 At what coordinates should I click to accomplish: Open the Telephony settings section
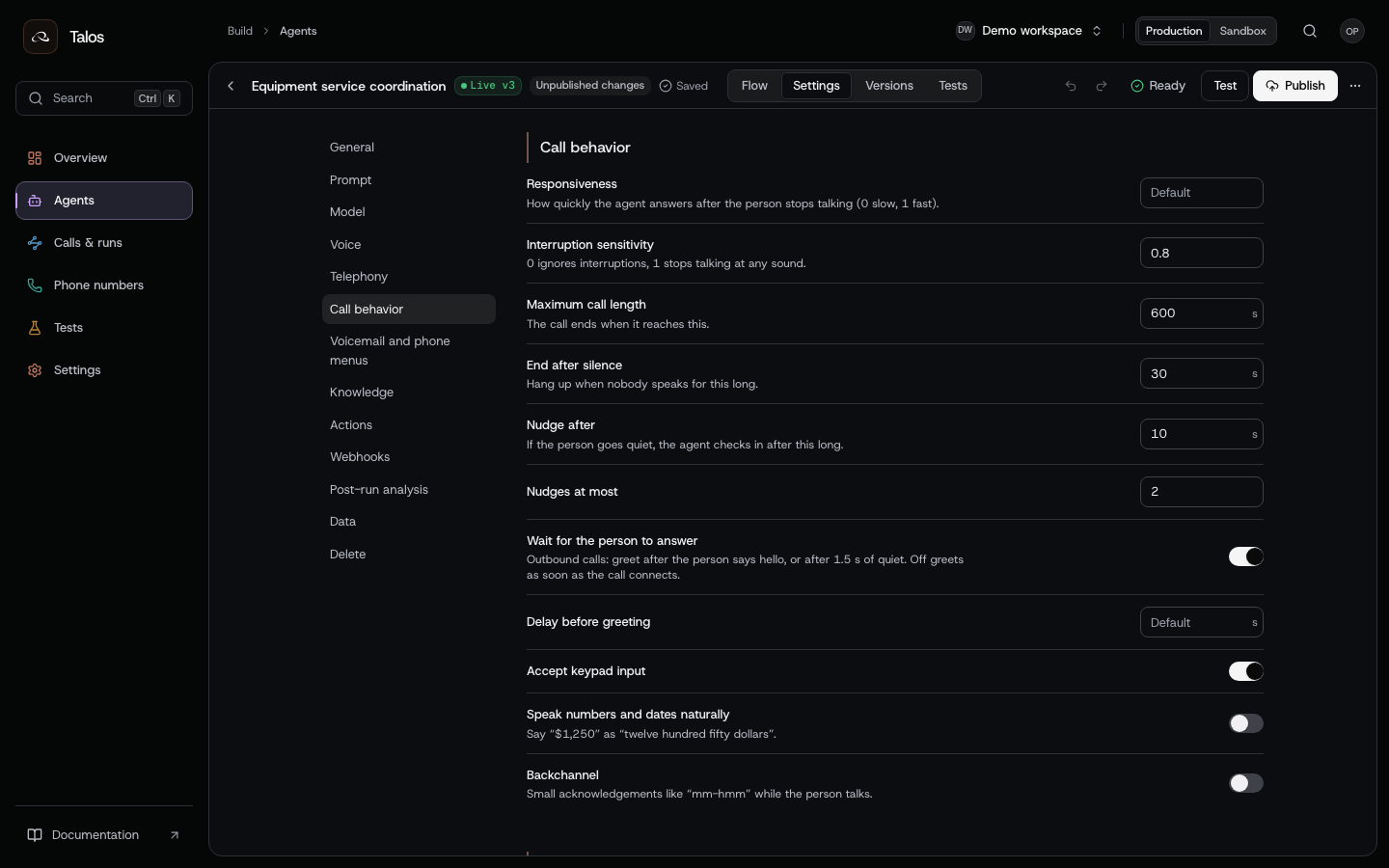pyautogui.click(x=409, y=277)
